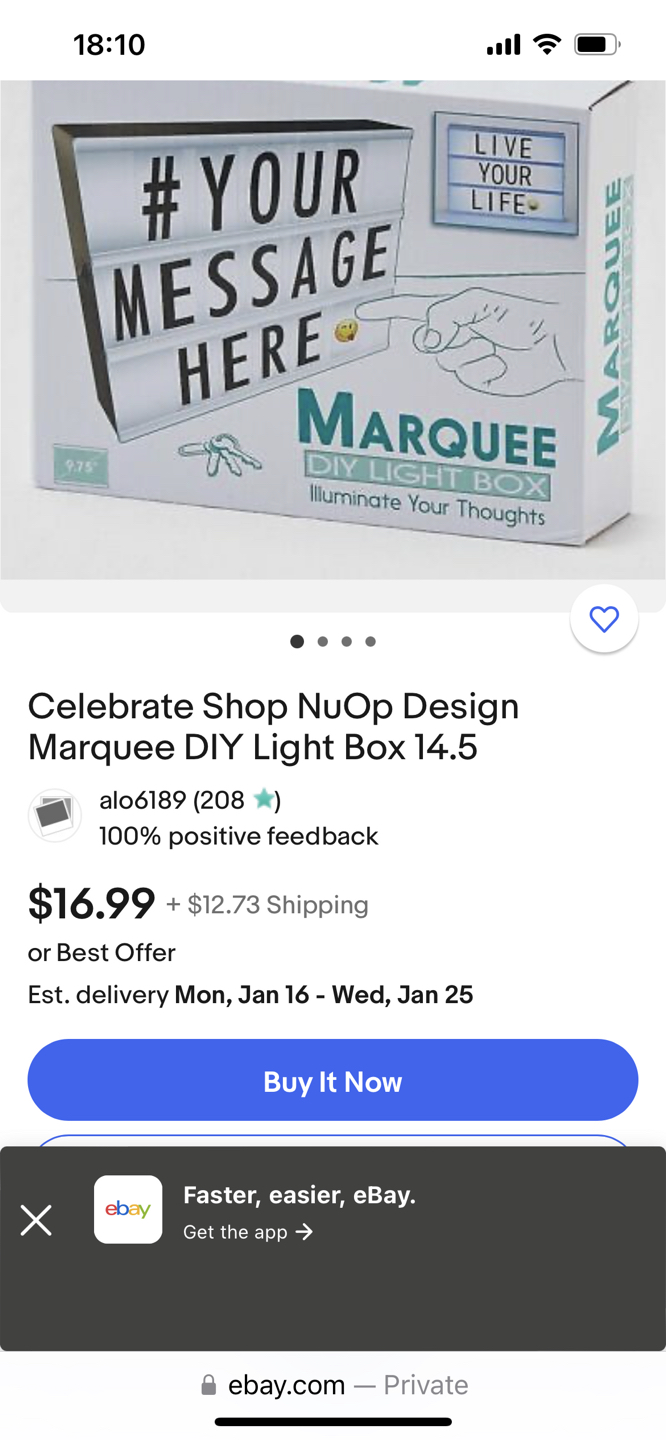View the 100% positive feedback details
The image size is (666, 1440).
[x=238, y=836]
